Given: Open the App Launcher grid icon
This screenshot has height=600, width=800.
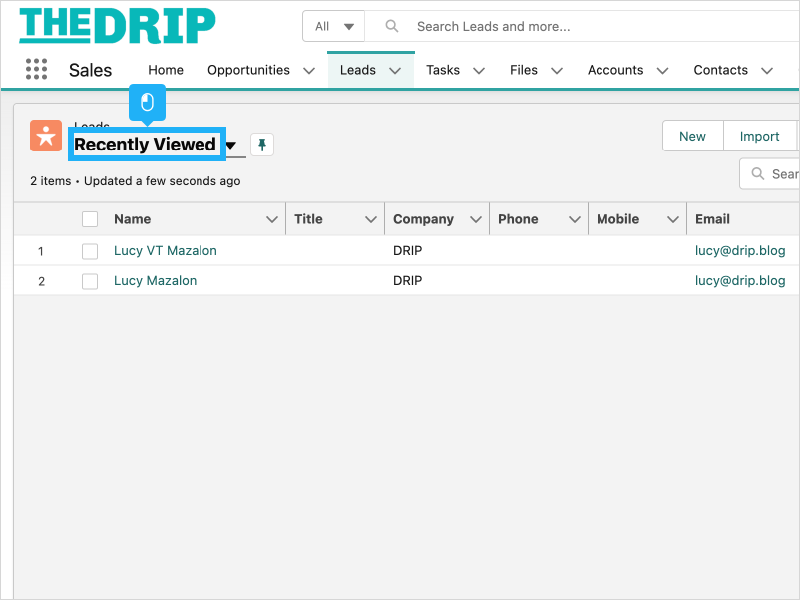Looking at the screenshot, I should (x=36, y=69).
